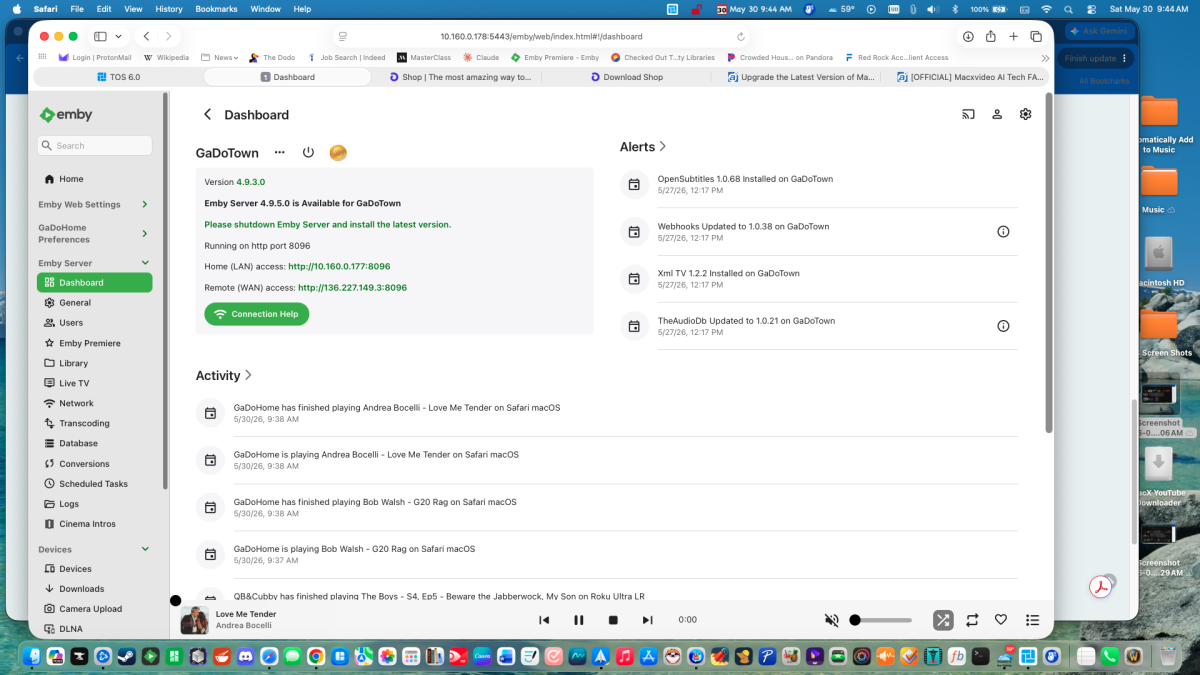Viewport: 1200px width, 675px height.
Task: Open the play queue list icon
Action: pyautogui.click(x=1033, y=620)
